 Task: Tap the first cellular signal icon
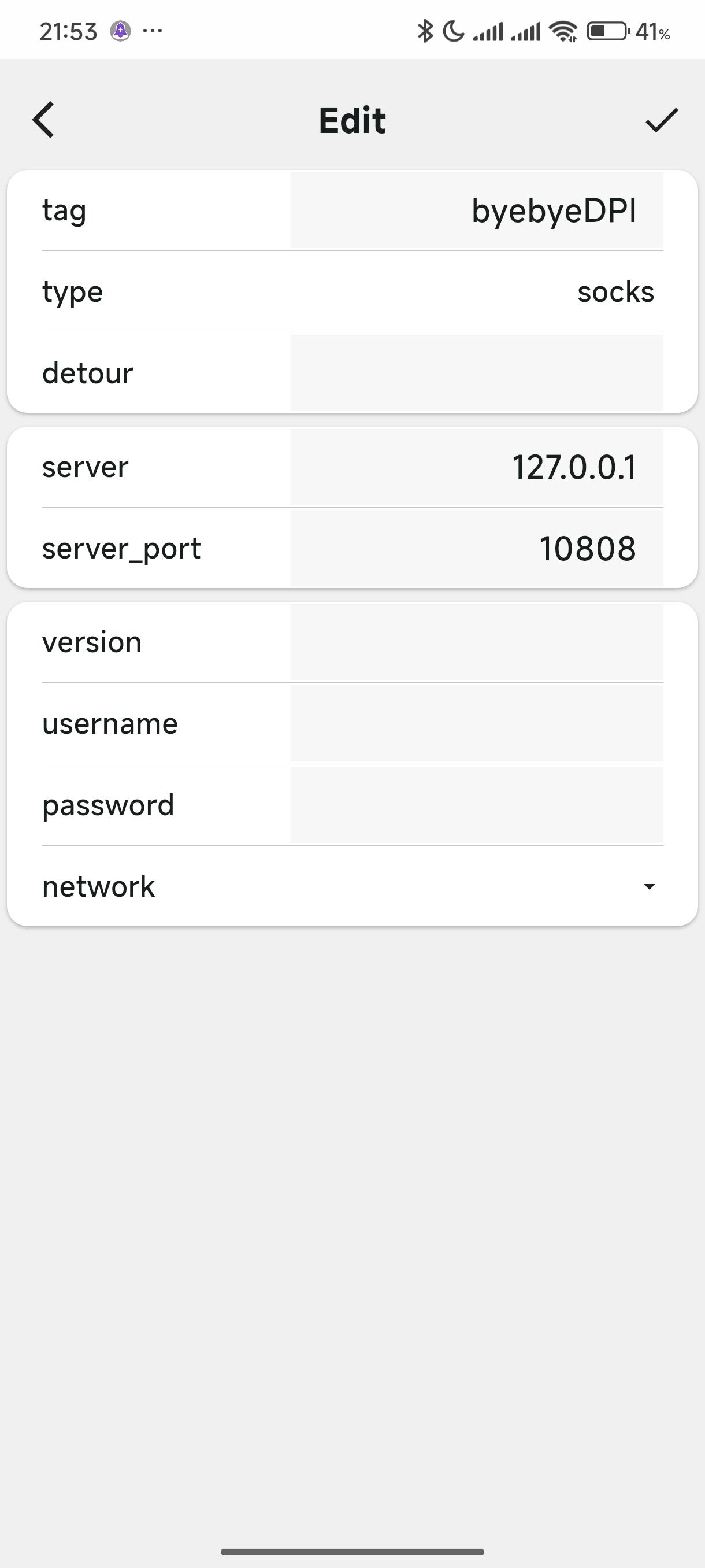click(488, 32)
